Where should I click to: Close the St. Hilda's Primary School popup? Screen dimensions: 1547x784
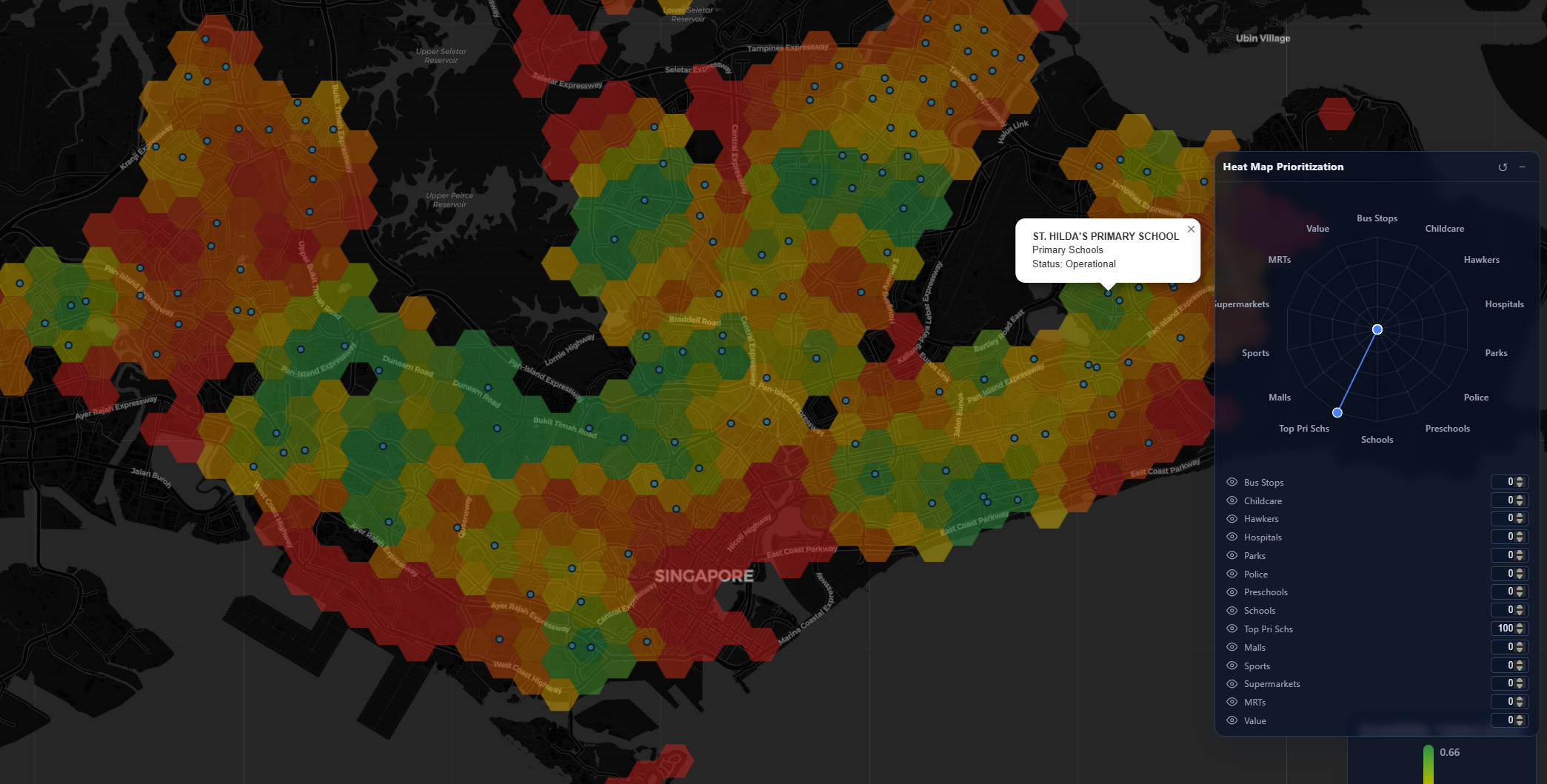coord(1191,229)
